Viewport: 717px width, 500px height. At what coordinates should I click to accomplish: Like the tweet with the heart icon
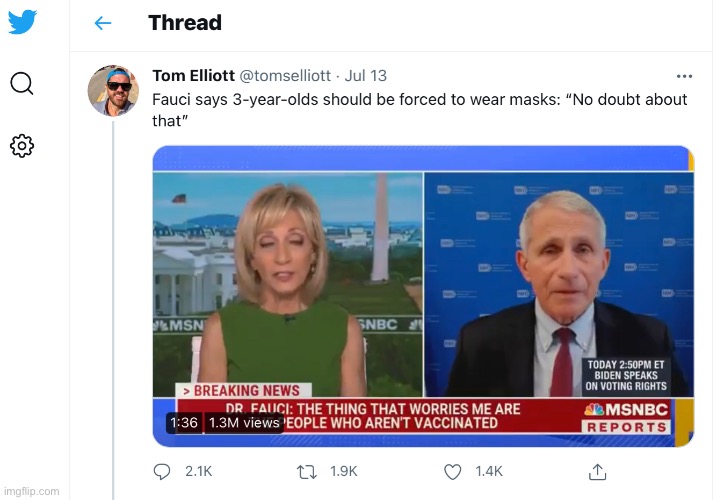click(452, 471)
